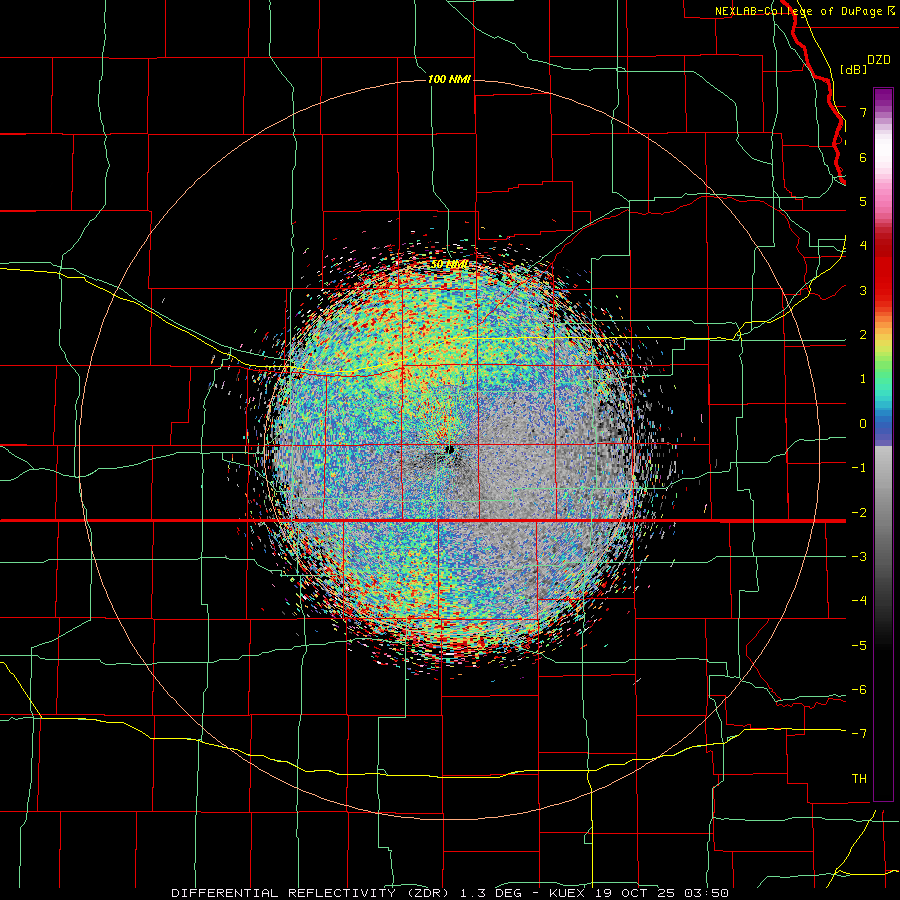900x900 pixels.
Task: Click the gray -2 dB color band
Action: click(x=883, y=512)
